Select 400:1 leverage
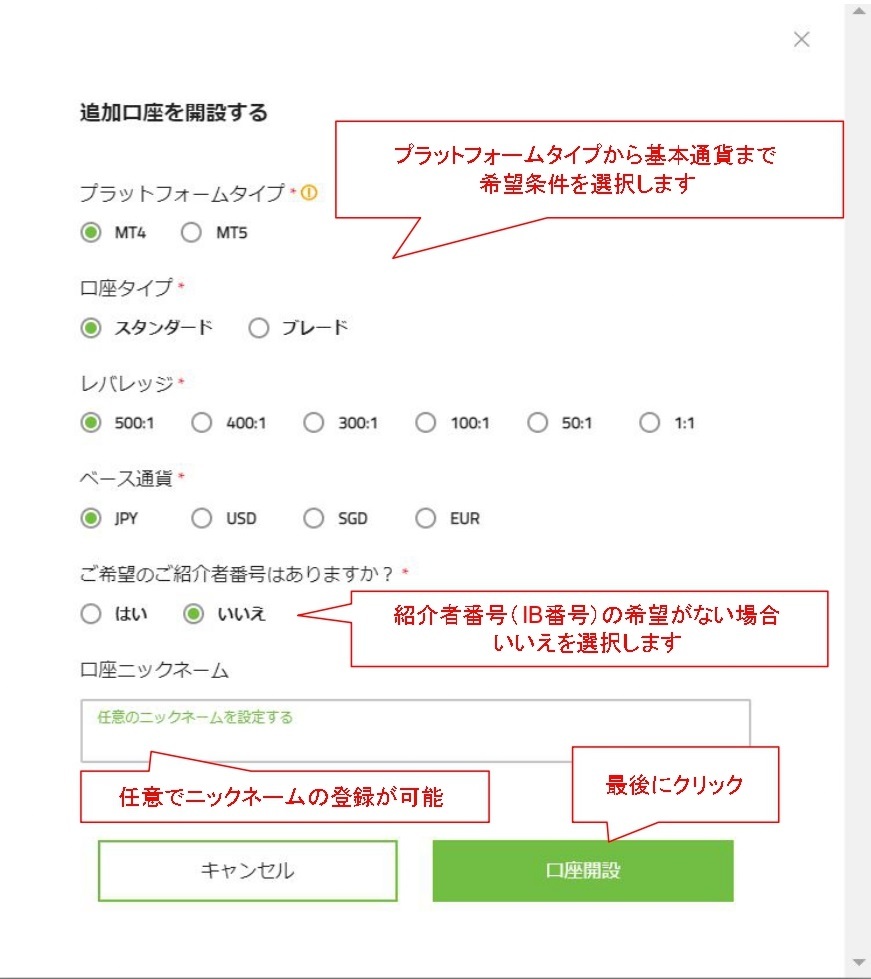The width and height of the screenshot is (871, 979). (x=202, y=423)
